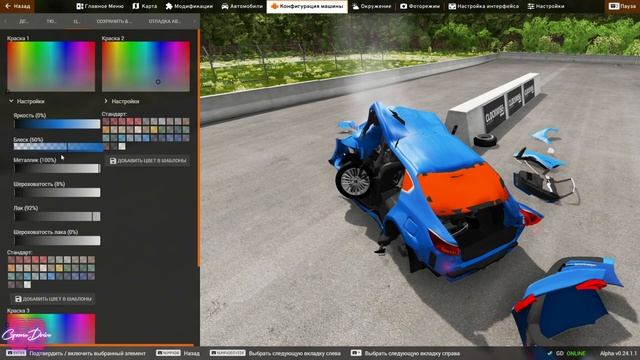Open the СОХРАНИТЬ &... tab
The width and height of the screenshot is (640, 360).
(x=114, y=21)
